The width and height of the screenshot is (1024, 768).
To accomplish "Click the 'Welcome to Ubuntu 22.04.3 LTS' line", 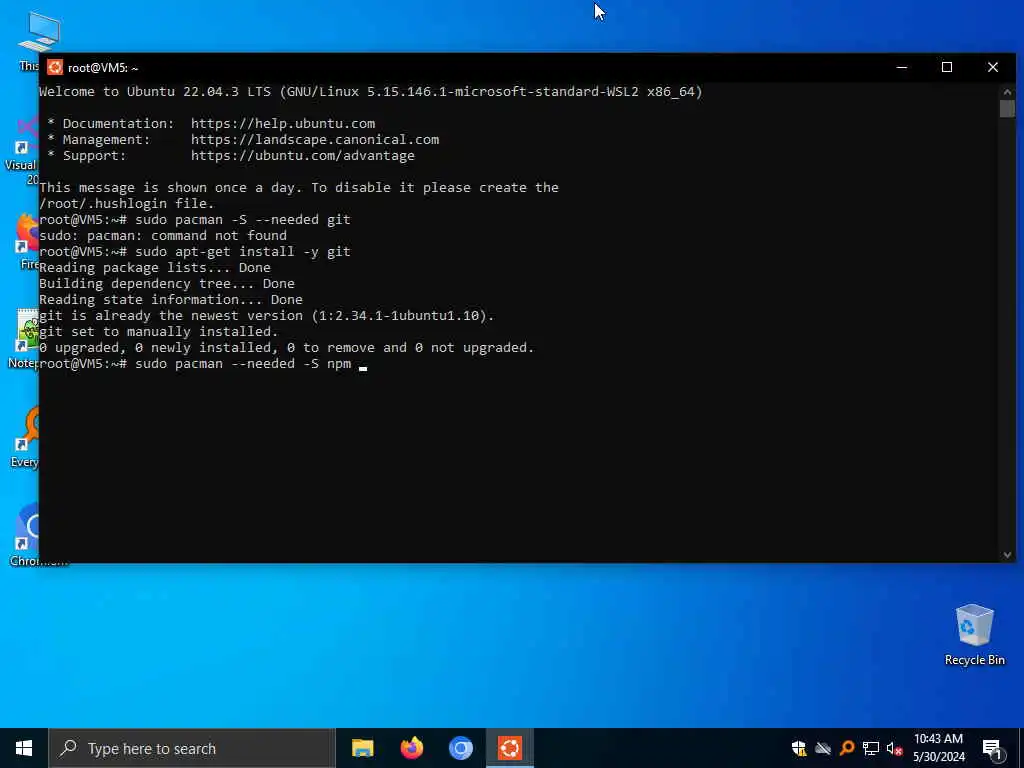I will click(x=370, y=91).
